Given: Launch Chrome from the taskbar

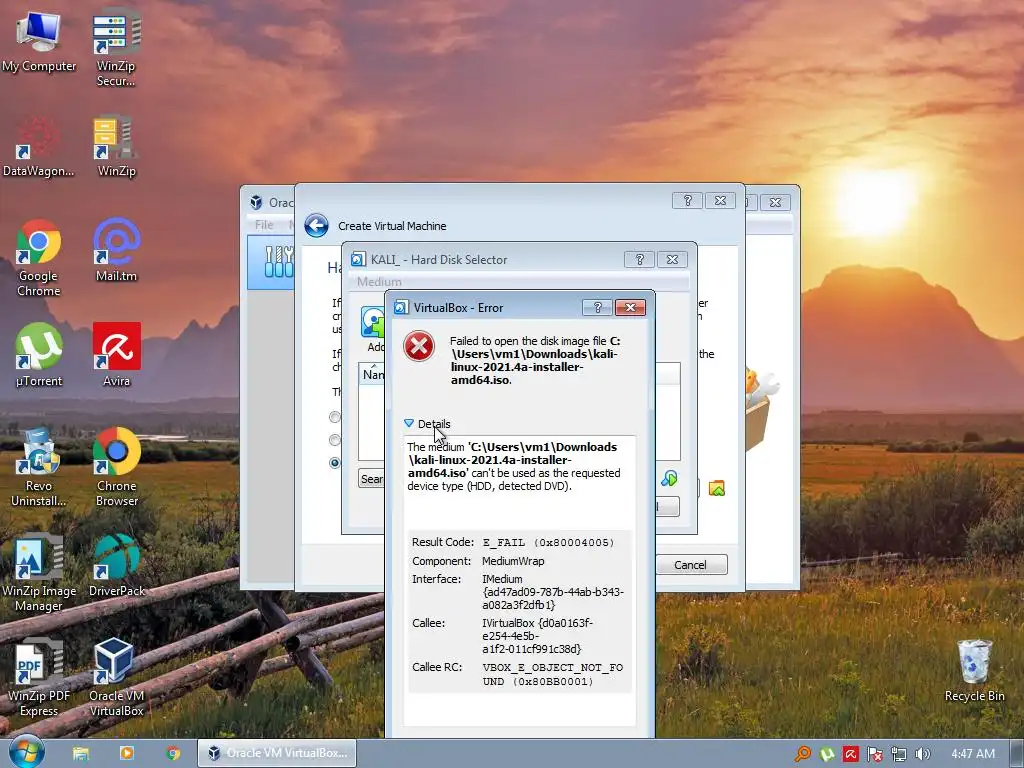Looking at the screenshot, I should [173, 754].
